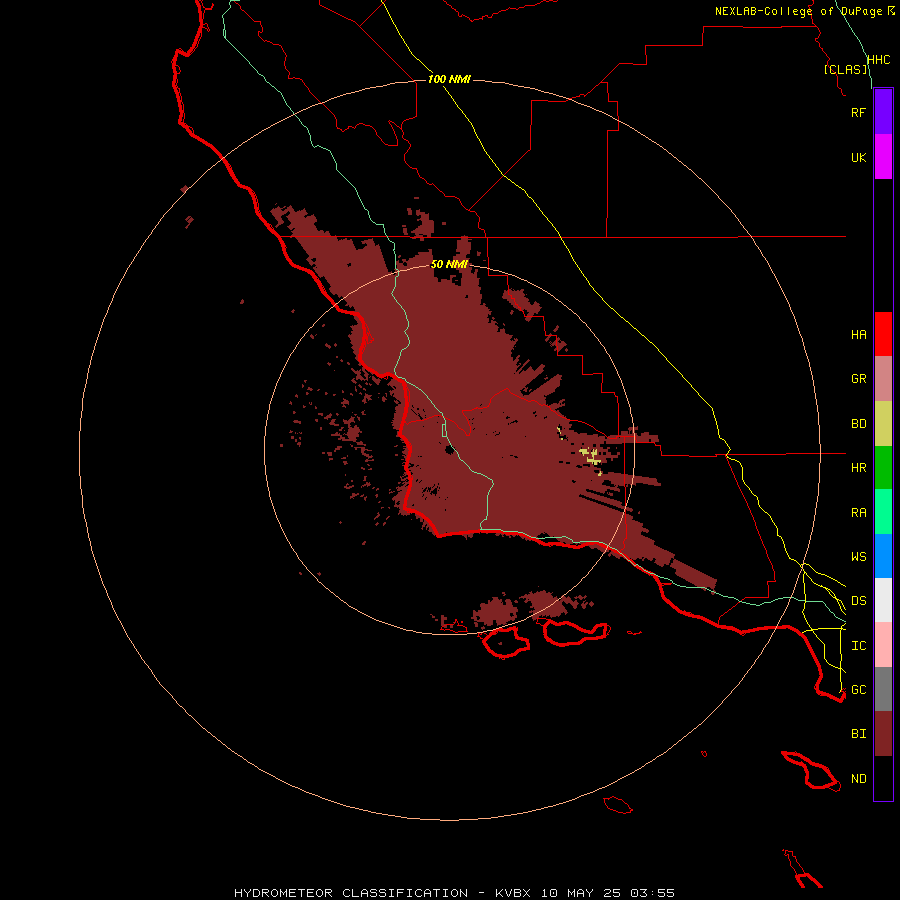Click the DS white legend swatch
This screenshot has height=900, width=900.
(x=883, y=600)
